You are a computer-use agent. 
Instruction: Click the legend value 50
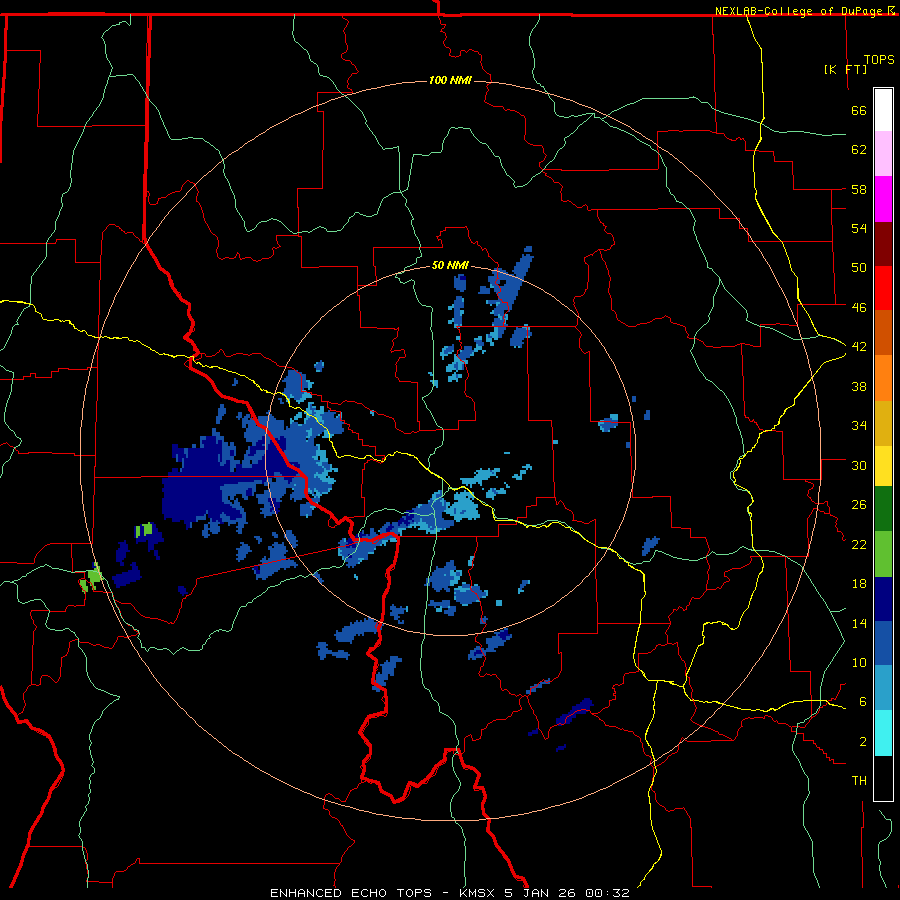(859, 267)
